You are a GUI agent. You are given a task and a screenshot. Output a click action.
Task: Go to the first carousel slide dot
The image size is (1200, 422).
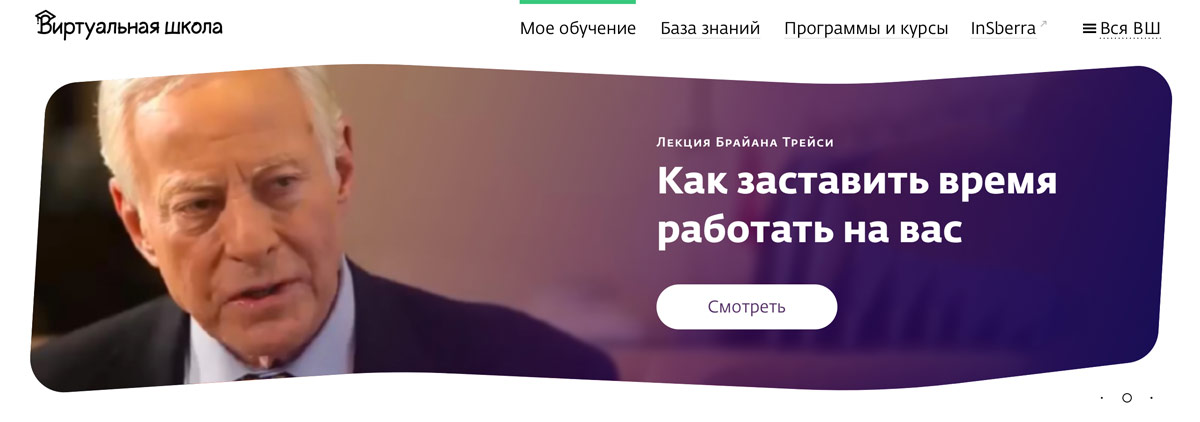pos(1101,398)
